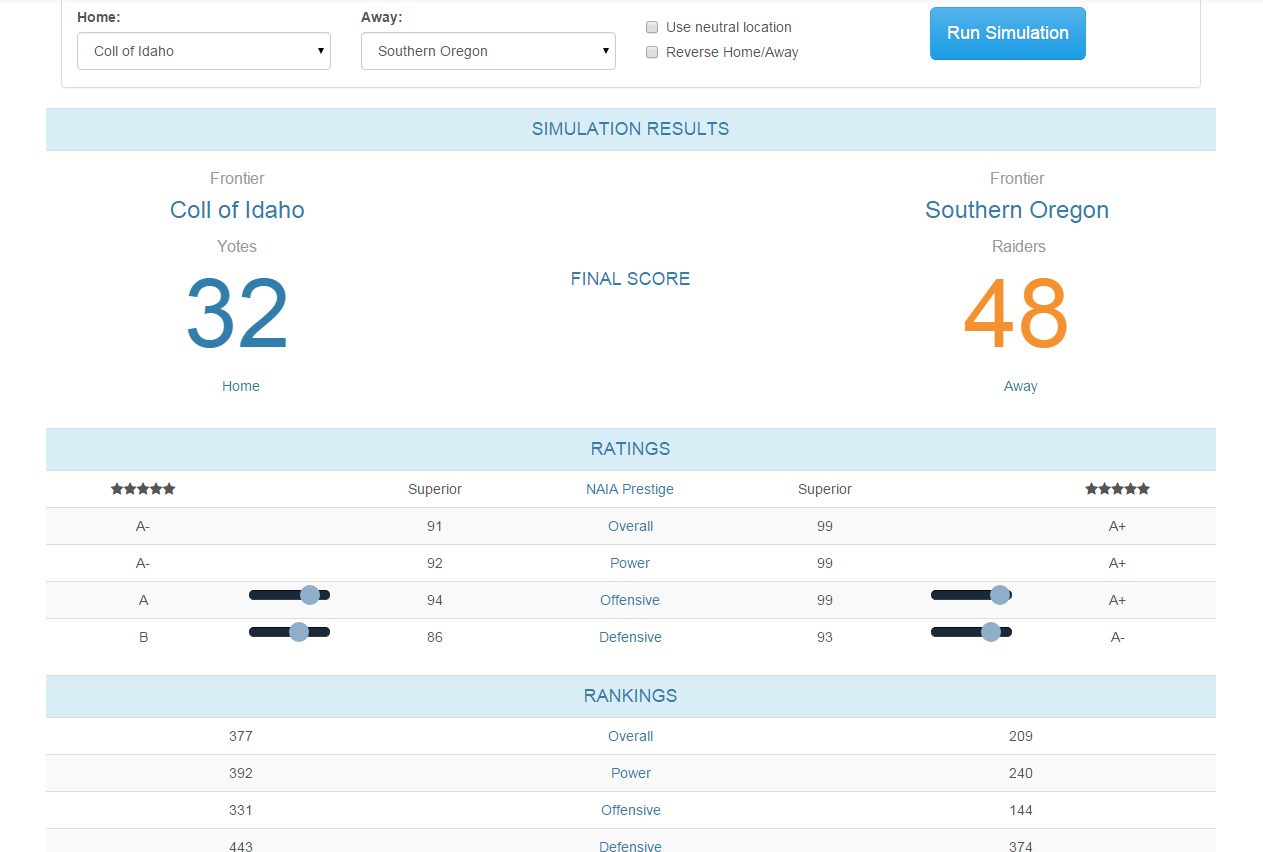Screen dimensions: 1263x852
Task: Click Southern Oregon Defensive slider handle
Action: coord(991,632)
